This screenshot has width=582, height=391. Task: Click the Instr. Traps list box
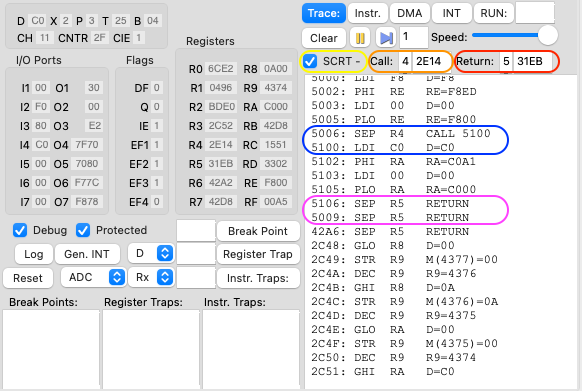pos(251,349)
